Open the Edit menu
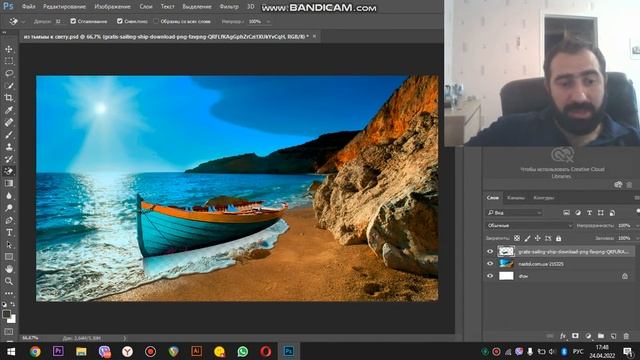The width and height of the screenshot is (640, 360). click(x=64, y=7)
